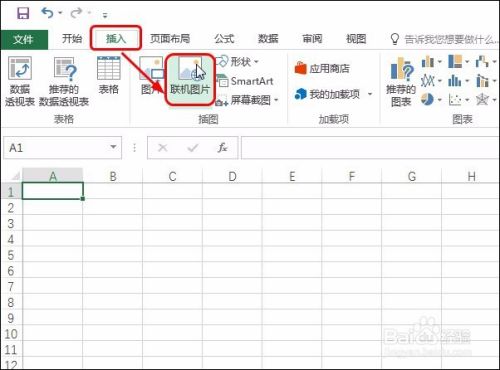
Task: Select row 5 header
Action: coord(11,255)
